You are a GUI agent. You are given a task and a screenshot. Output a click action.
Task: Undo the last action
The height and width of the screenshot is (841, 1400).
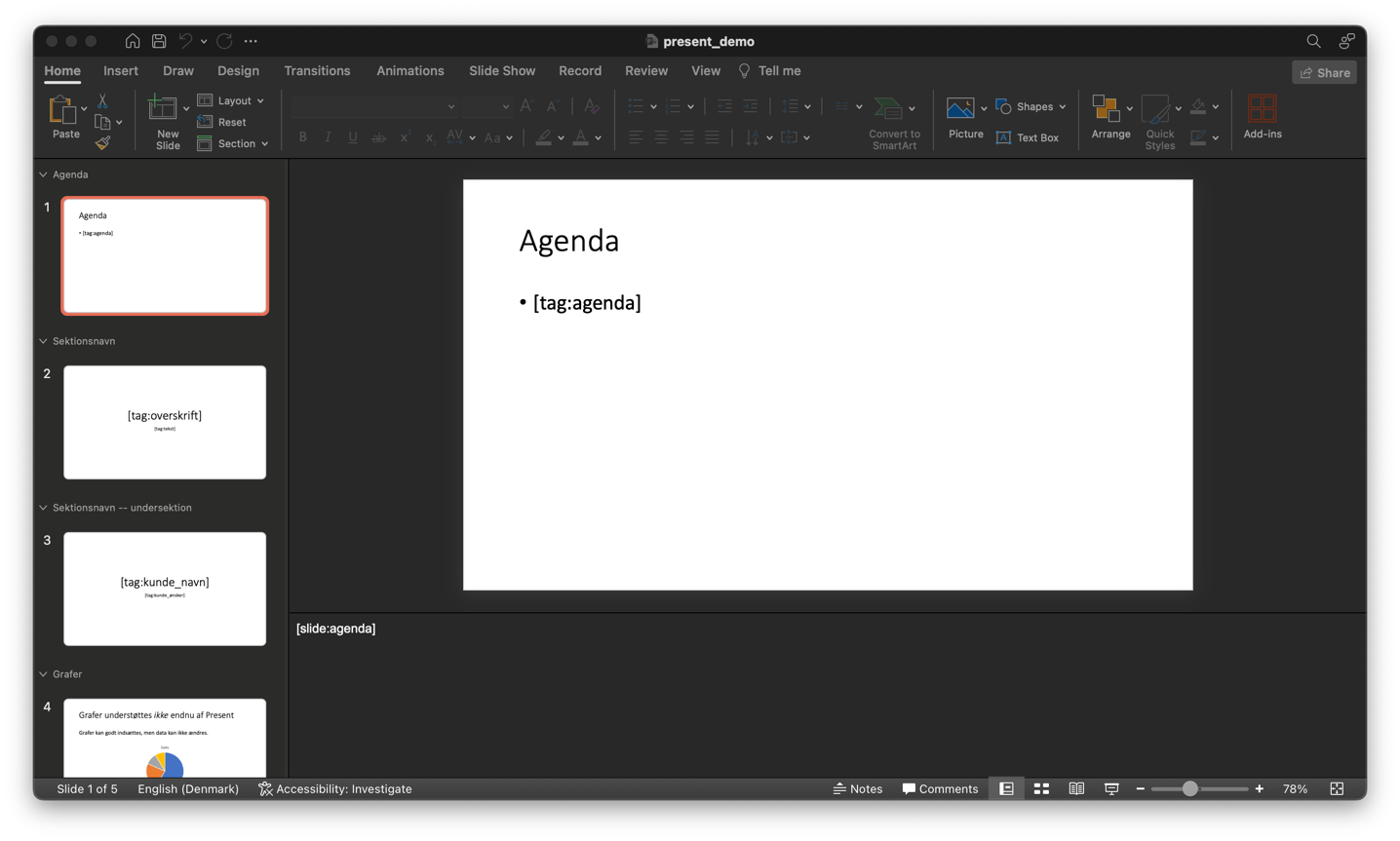tap(185, 41)
